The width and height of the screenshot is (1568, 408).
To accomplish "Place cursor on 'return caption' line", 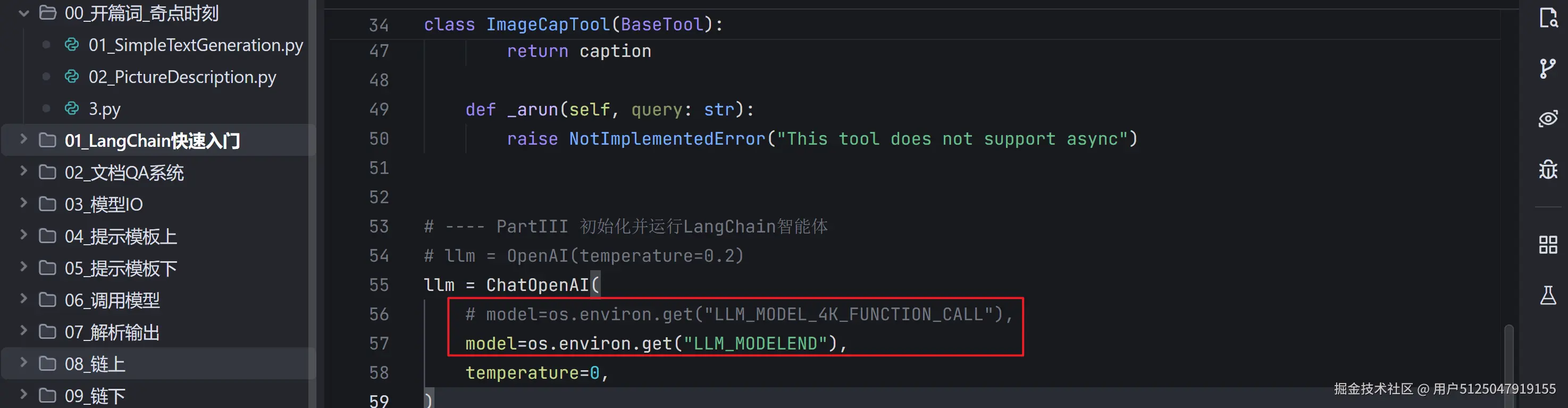I will [x=578, y=51].
